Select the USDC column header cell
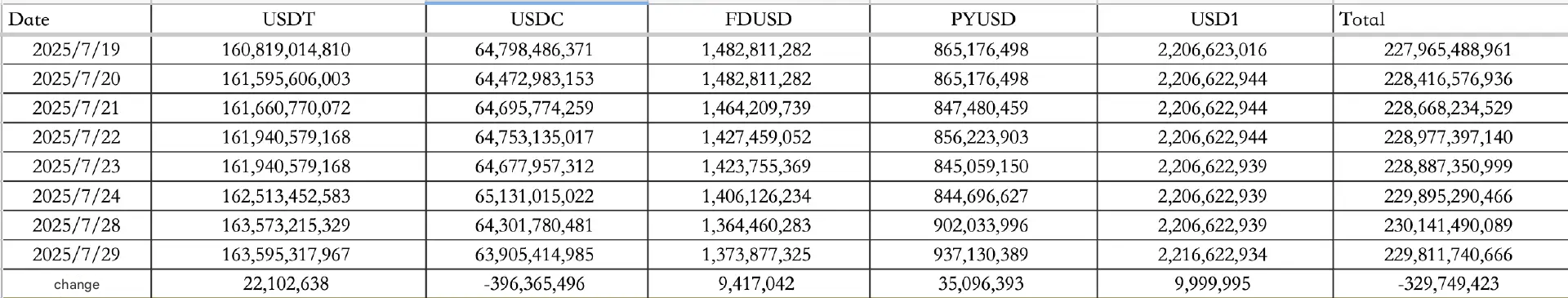 pos(537,19)
